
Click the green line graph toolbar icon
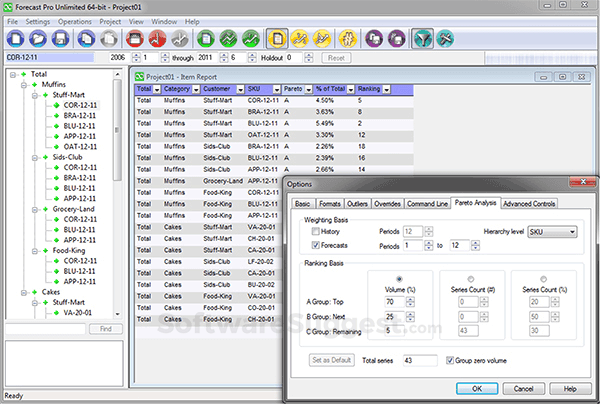coord(228,39)
